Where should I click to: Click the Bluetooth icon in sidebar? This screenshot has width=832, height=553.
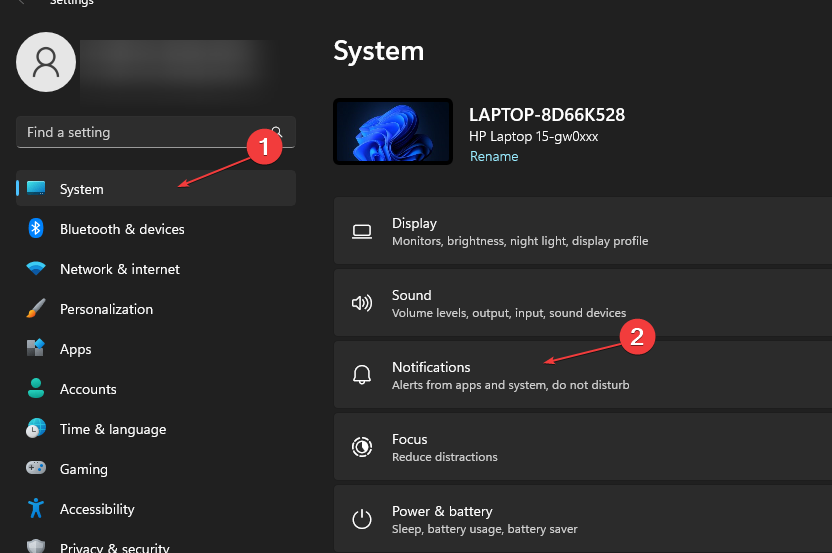coord(36,228)
